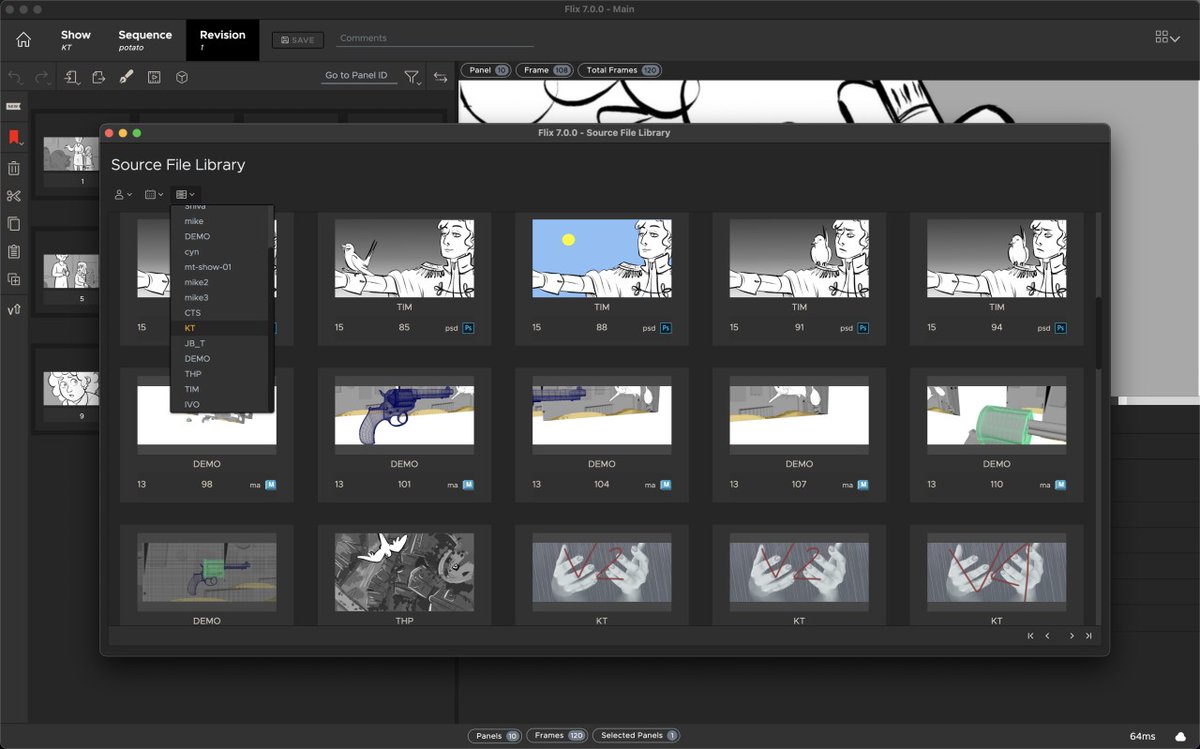This screenshot has height=749, width=1200.
Task: Select panel 5 thumbnail in main window
Action: click(x=70, y=271)
